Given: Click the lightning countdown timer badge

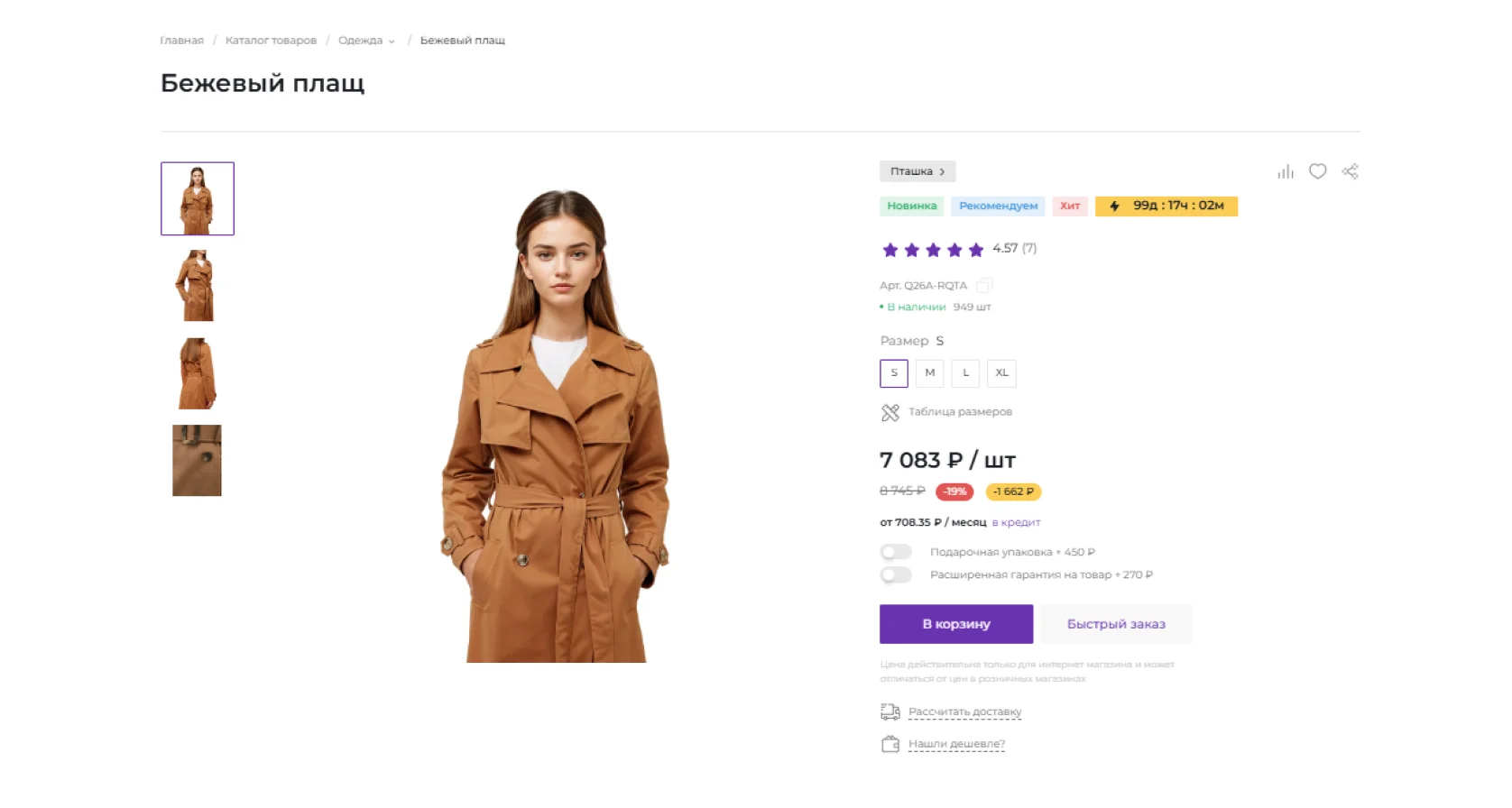Looking at the screenshot, I should point(1166,207).
